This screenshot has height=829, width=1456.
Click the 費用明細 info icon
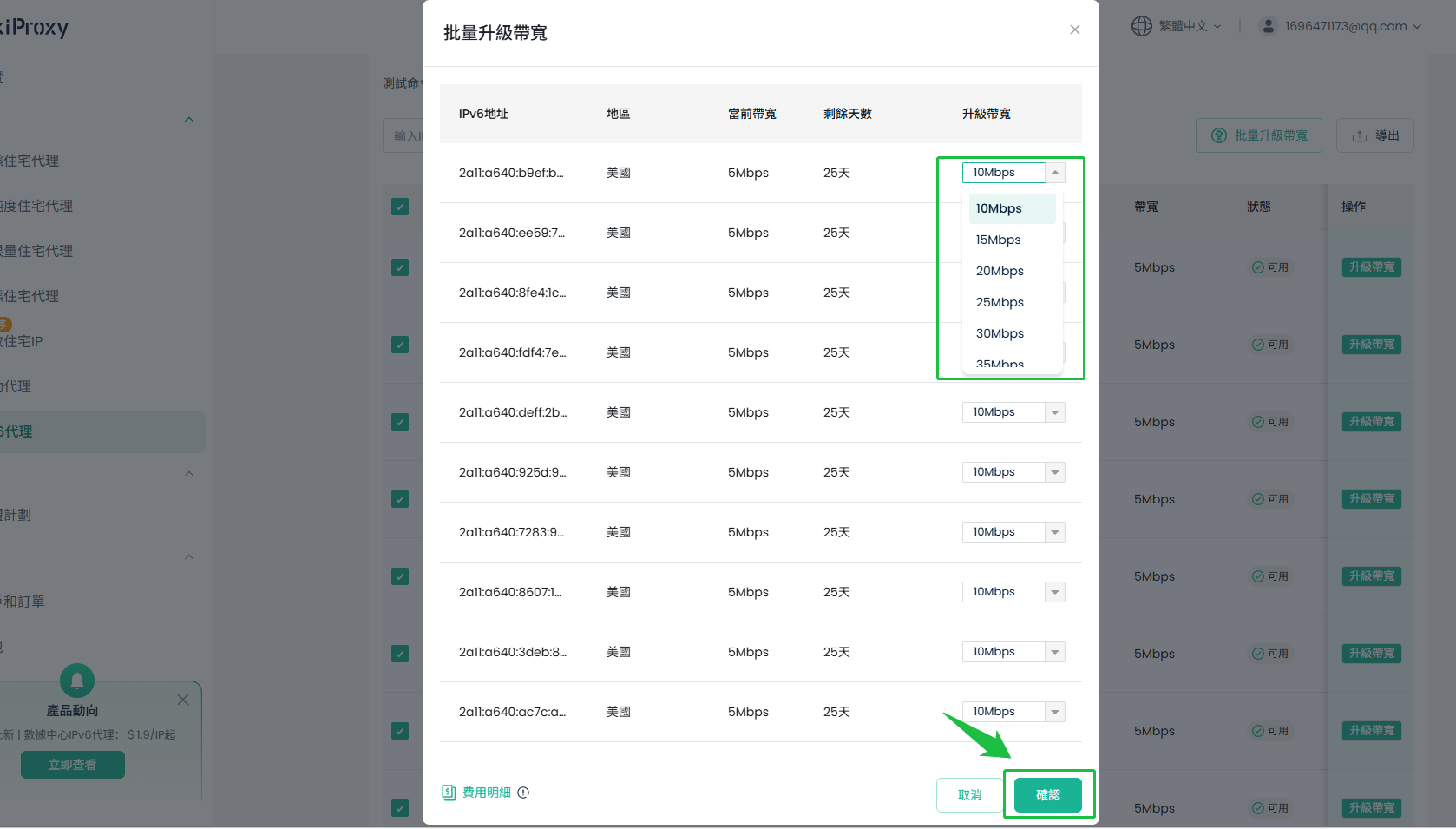pos(523,793)
